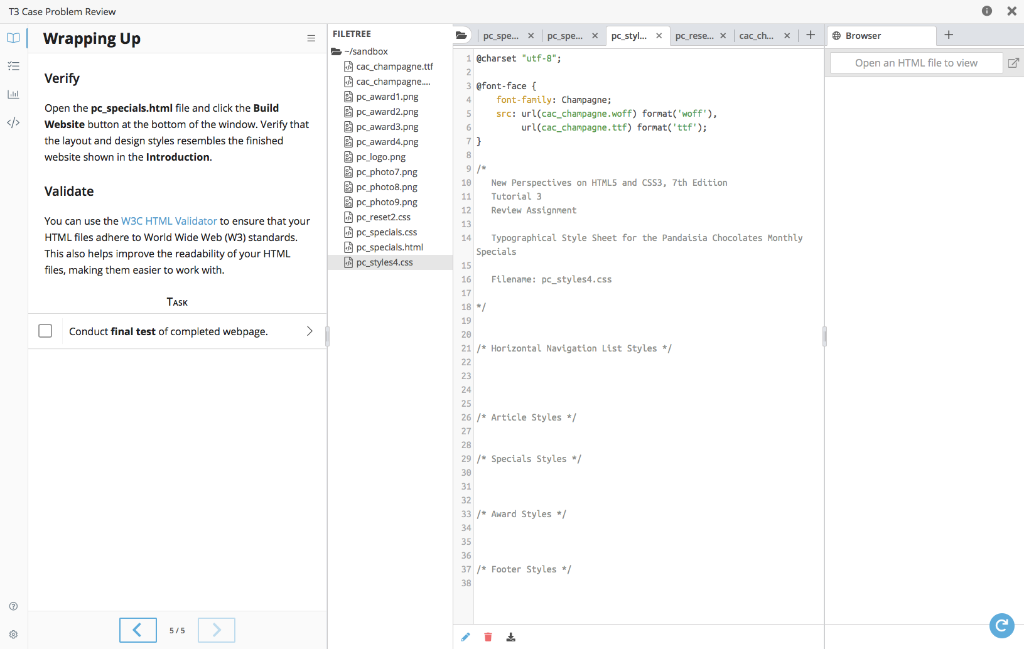Viewport: 1024px width, 649px height.
Task: Click the Open an HTML file field
Action: [x=916, y=63]
